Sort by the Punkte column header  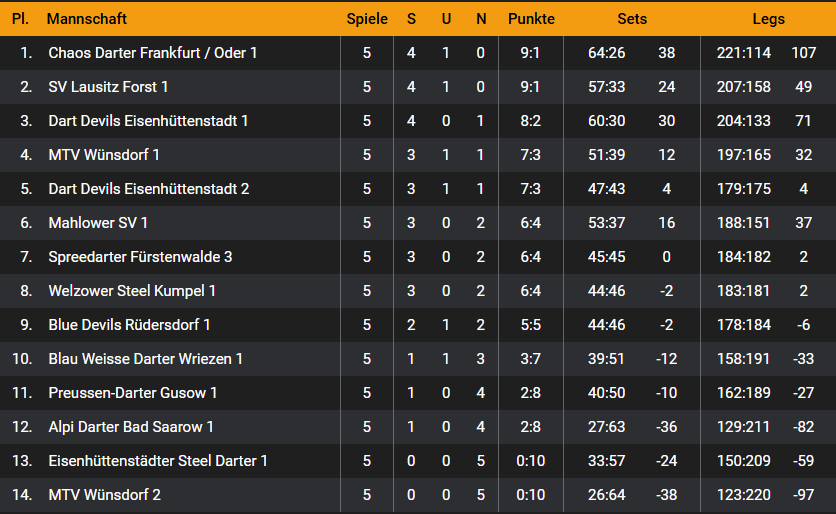[x=531, y=19]
